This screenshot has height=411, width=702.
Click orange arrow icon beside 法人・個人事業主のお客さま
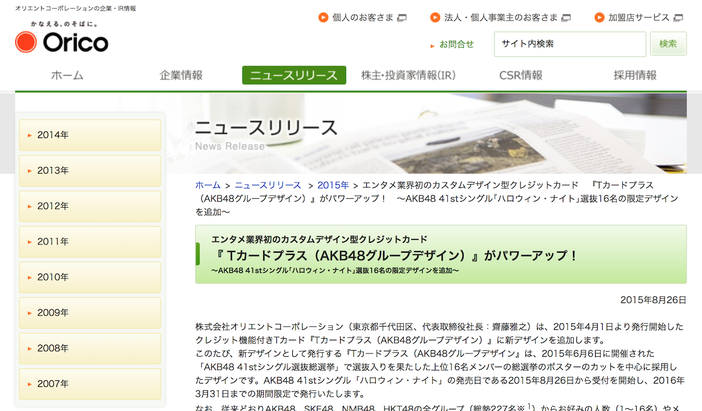pos(435,17)
